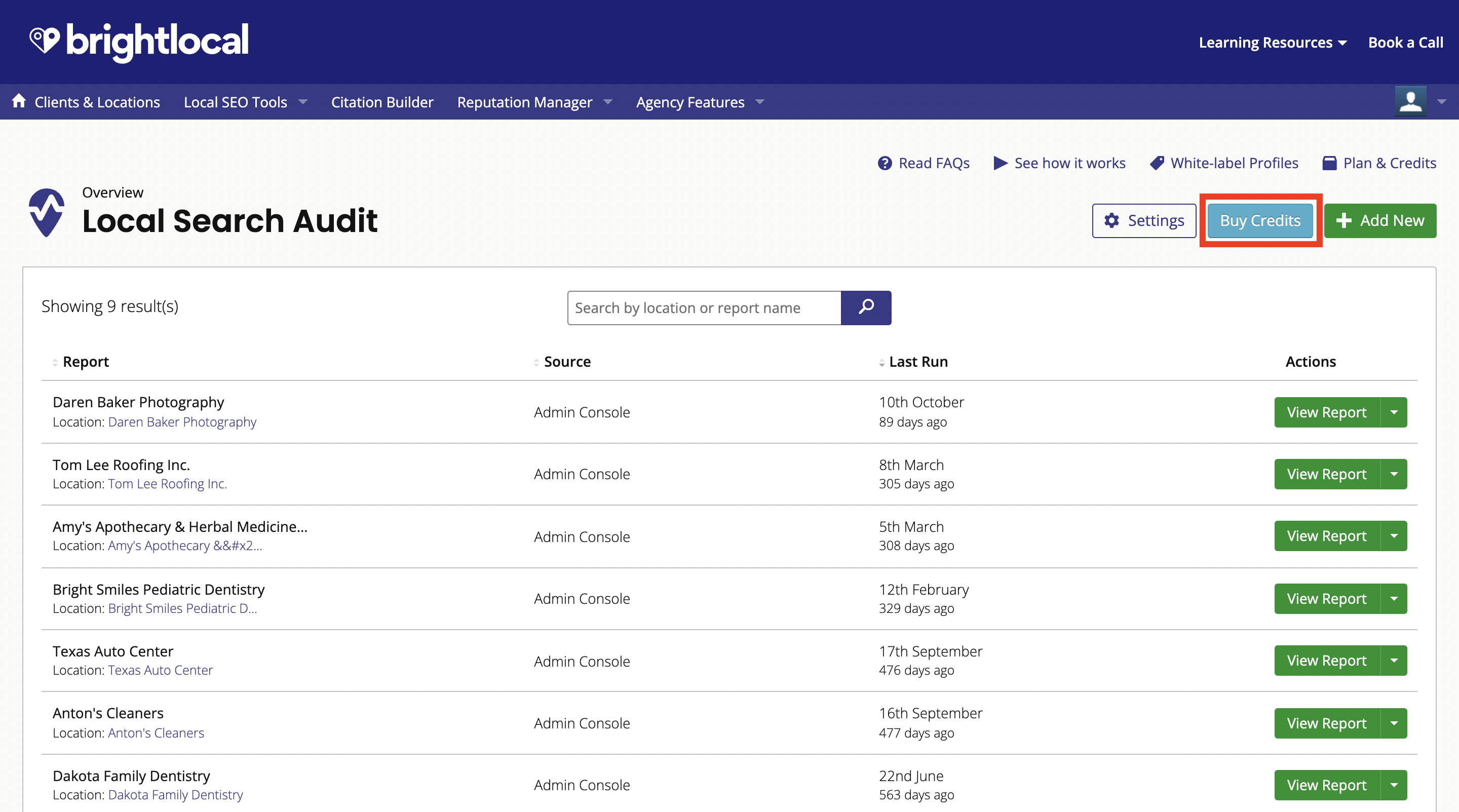Click the magnifying glass search button
Viewport: 1459px width, 812px height.
tap(866, 307)
